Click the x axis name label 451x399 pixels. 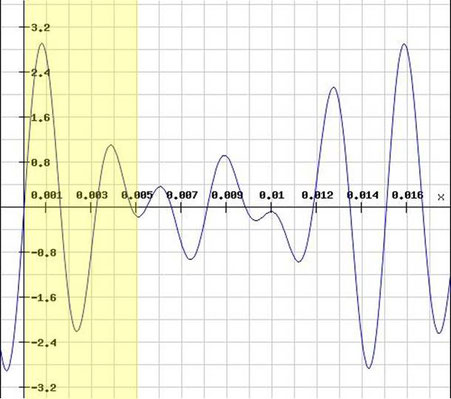(x=441, y=197)
